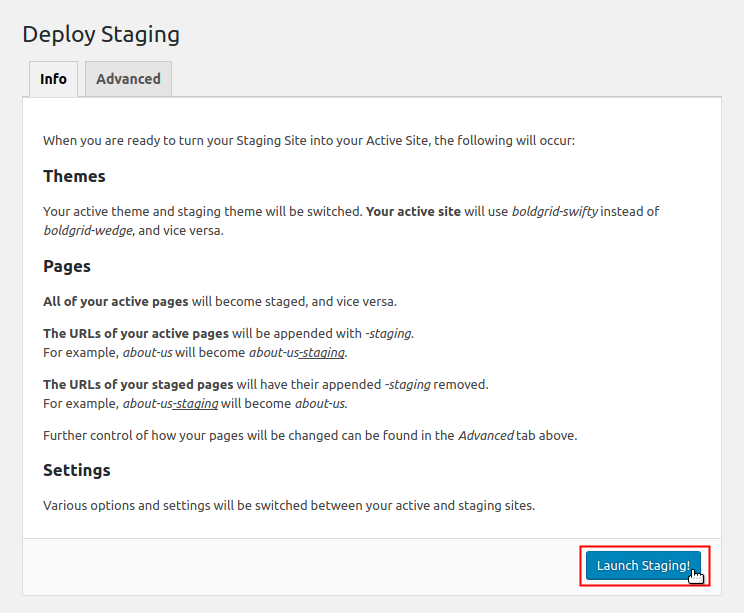Image resolution: width=744 pixels, height=613 pixels.
Task: Click "about-us-staging" in the staged pages example
Action: [170, 403]
